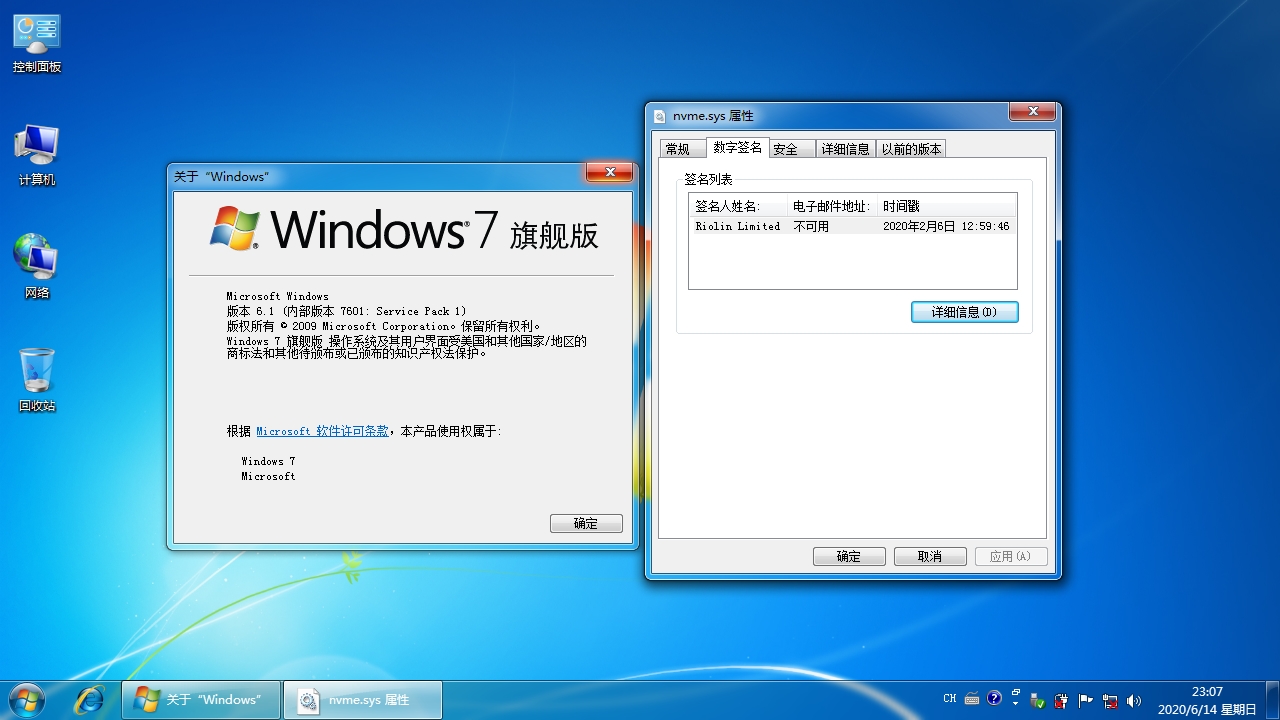Close the About Windows dialog
The image size is (1280, 720).
[x=609, y=173]
